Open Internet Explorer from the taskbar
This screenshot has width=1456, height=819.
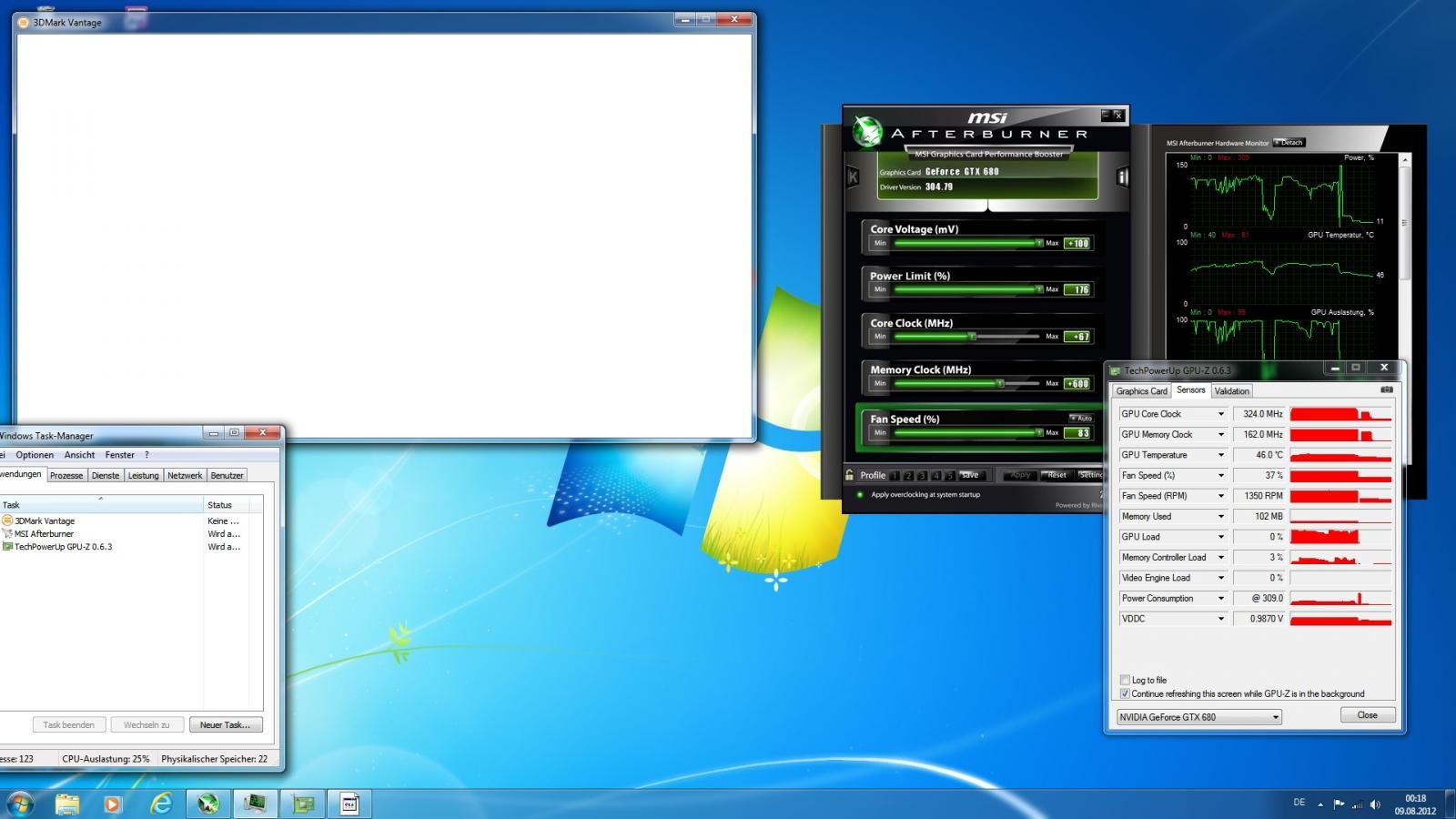pyautogui.click(x=161, y=804)
